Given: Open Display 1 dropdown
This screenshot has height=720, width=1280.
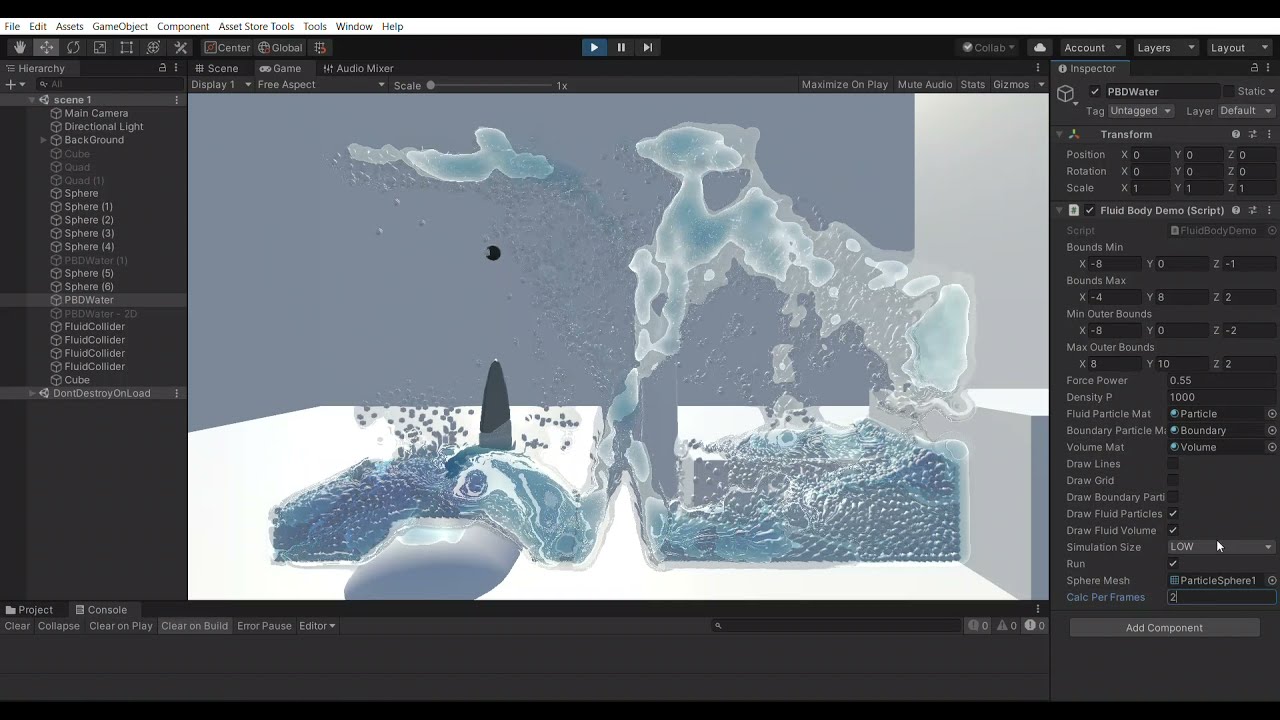Looking at the screenshot, I should coord(221,85).
